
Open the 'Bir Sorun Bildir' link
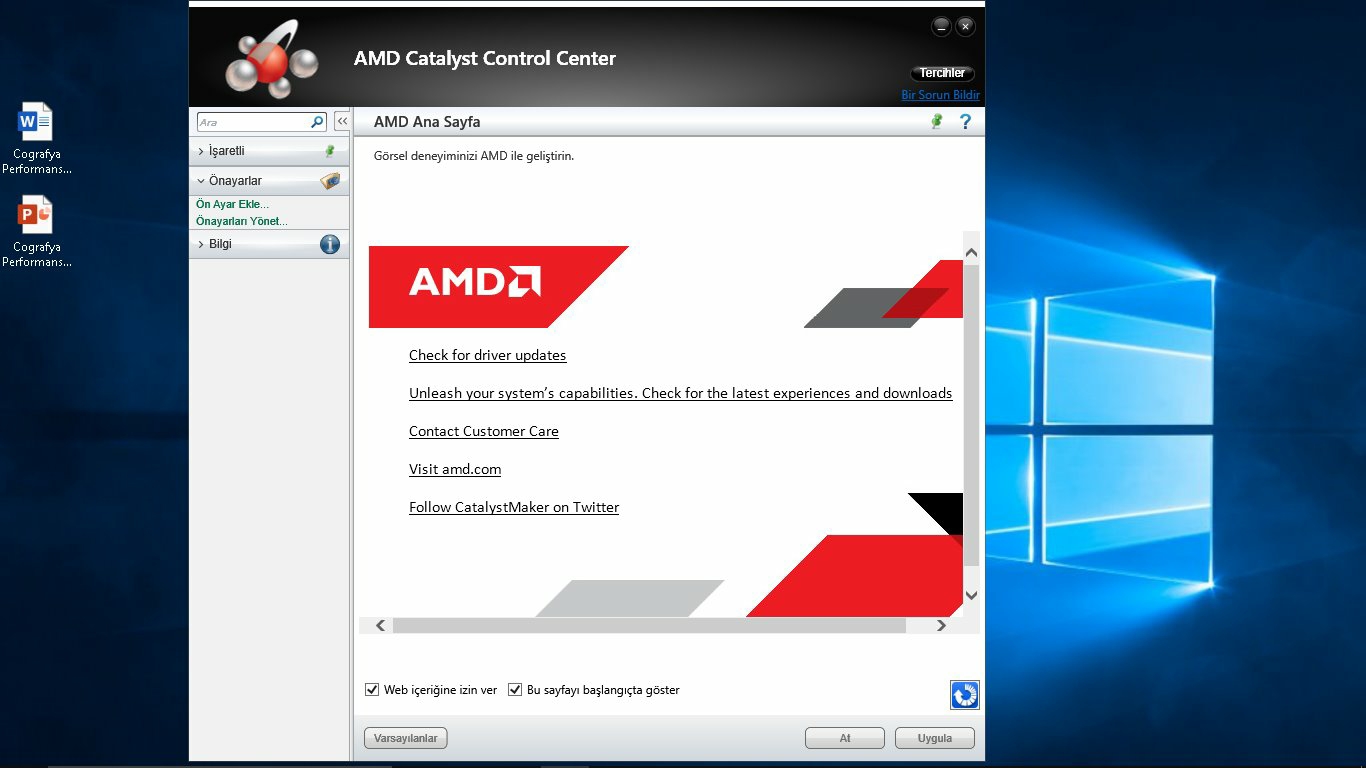tap(940, 95)
